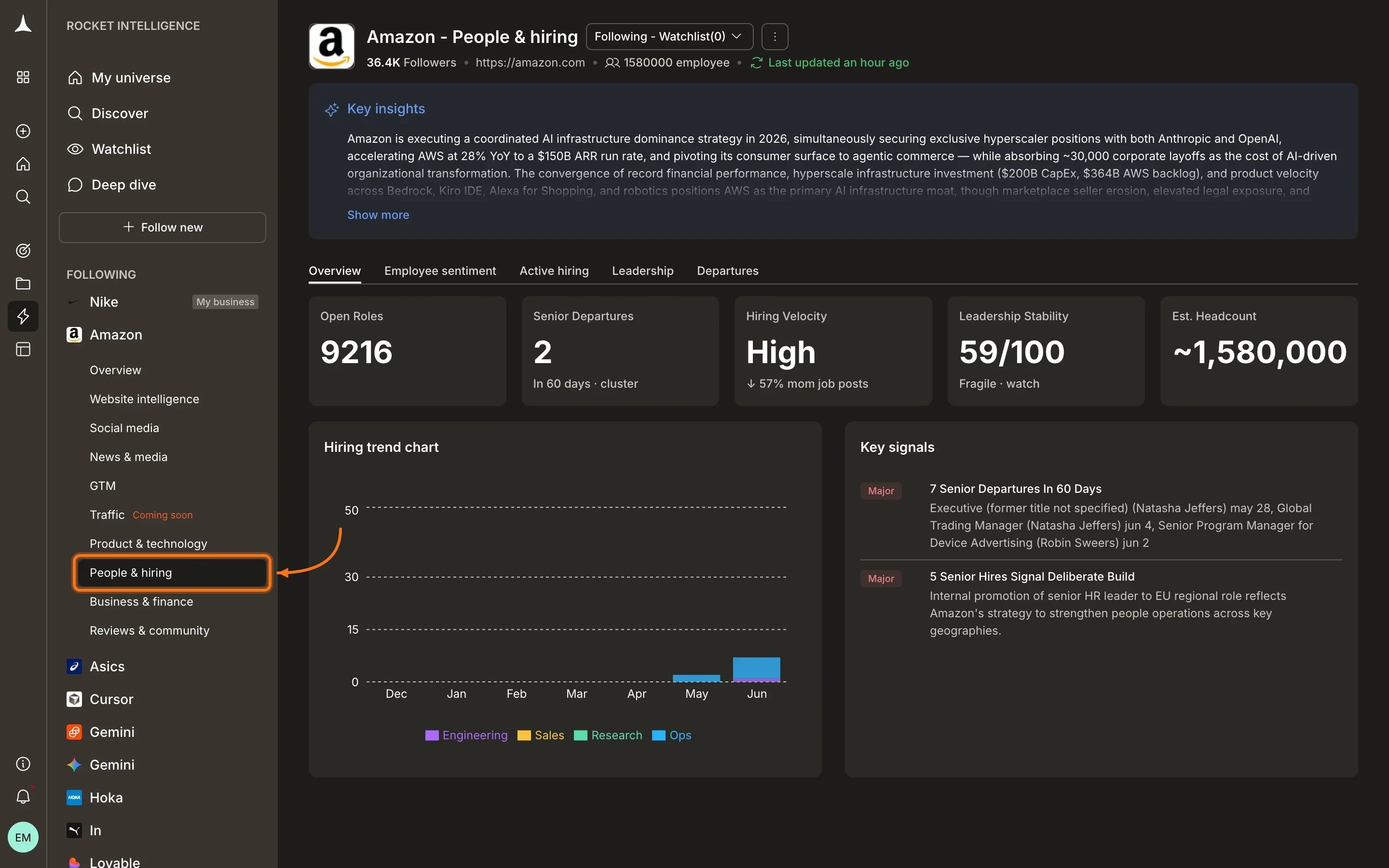Select the lightning bolt icon in left rail
Viewport: 1389px width, 868px height.
click(23, 316)
